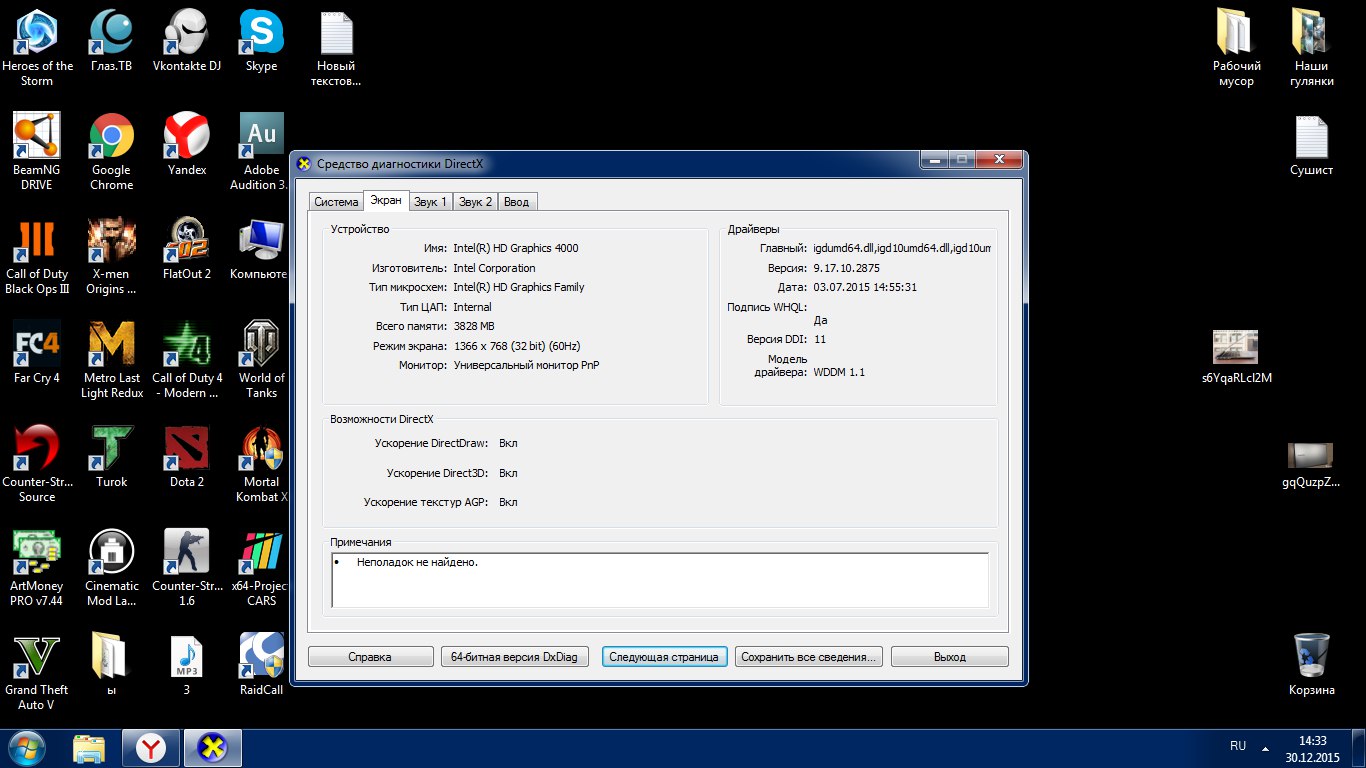Viewport: 1366px width, 768px height.
Task: Open the Ввод tab
Action: tap(517, 202)
